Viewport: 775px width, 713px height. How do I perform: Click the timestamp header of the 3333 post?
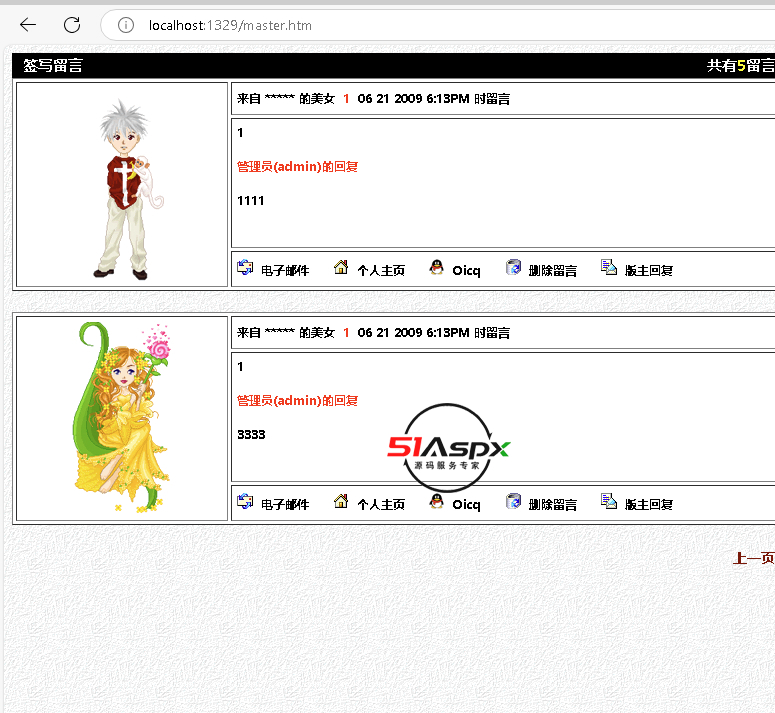(x=373, y=333)
